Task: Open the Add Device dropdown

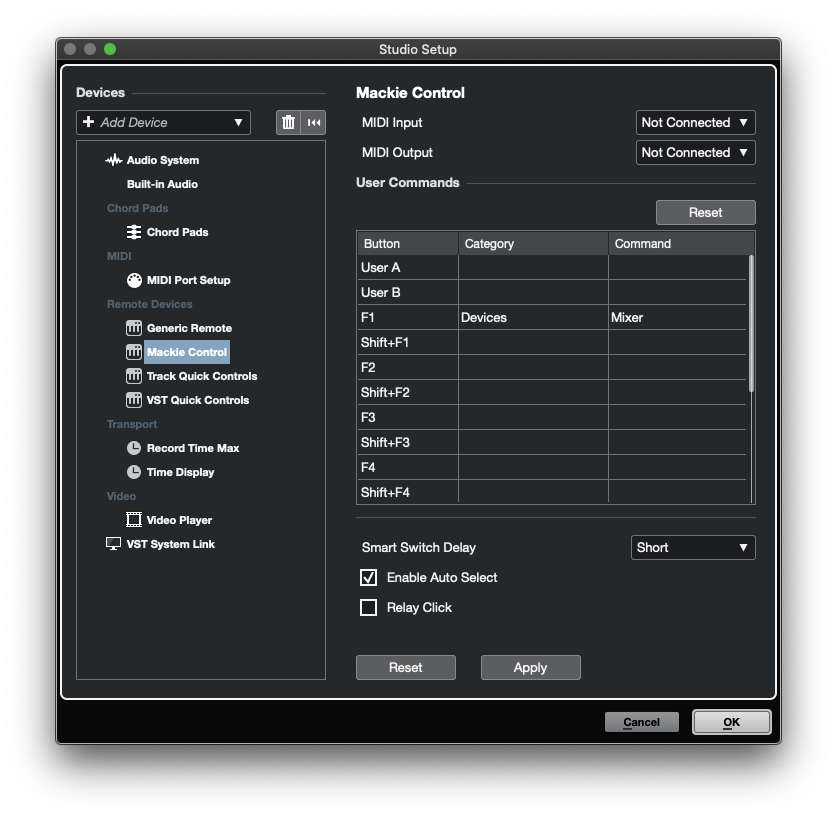Action: pos(163,122)
